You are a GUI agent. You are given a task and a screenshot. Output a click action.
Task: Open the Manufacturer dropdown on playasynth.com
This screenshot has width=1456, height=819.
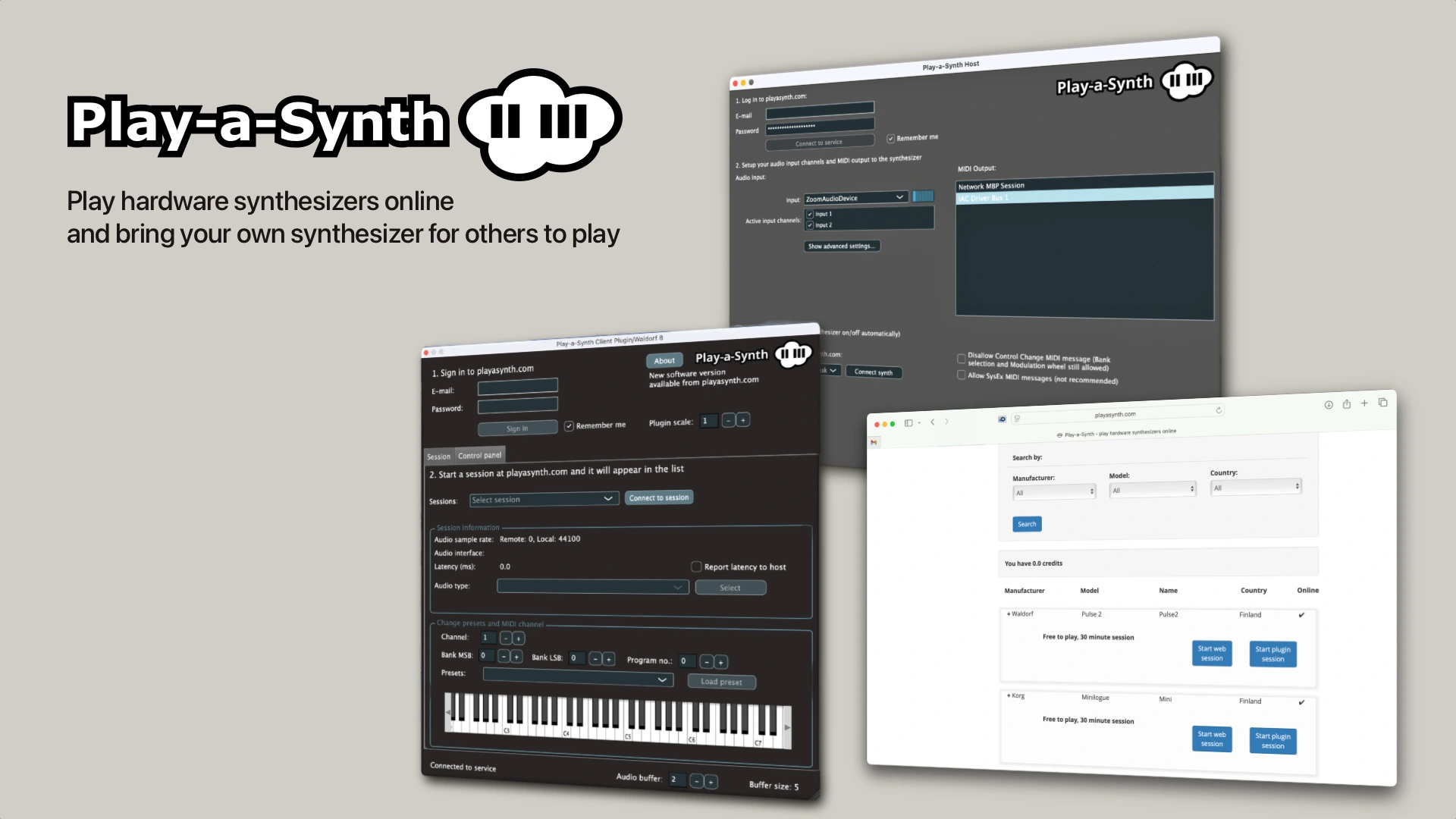coord(1054,491)
